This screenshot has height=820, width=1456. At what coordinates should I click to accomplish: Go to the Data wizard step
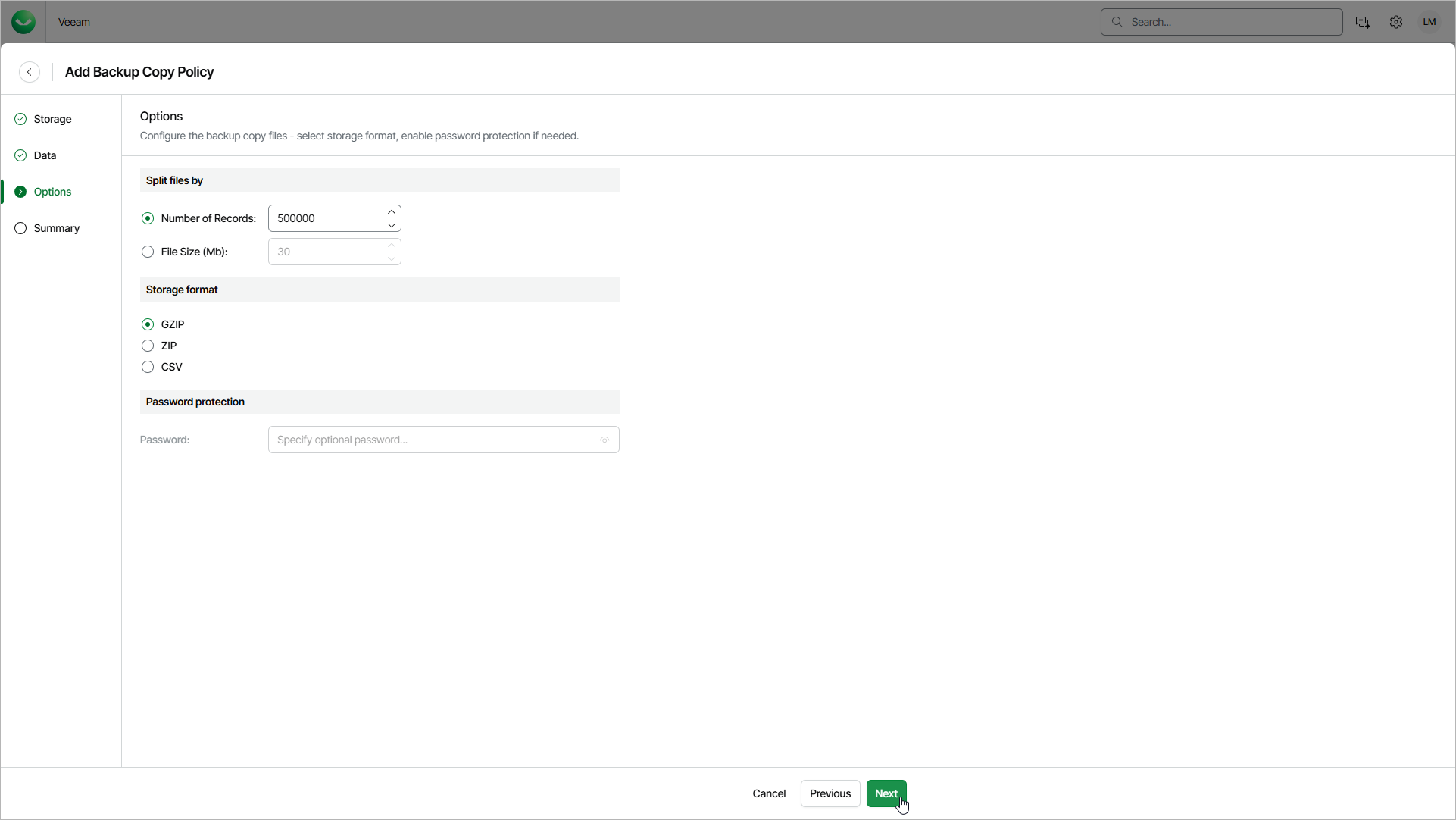coord(36,155)
